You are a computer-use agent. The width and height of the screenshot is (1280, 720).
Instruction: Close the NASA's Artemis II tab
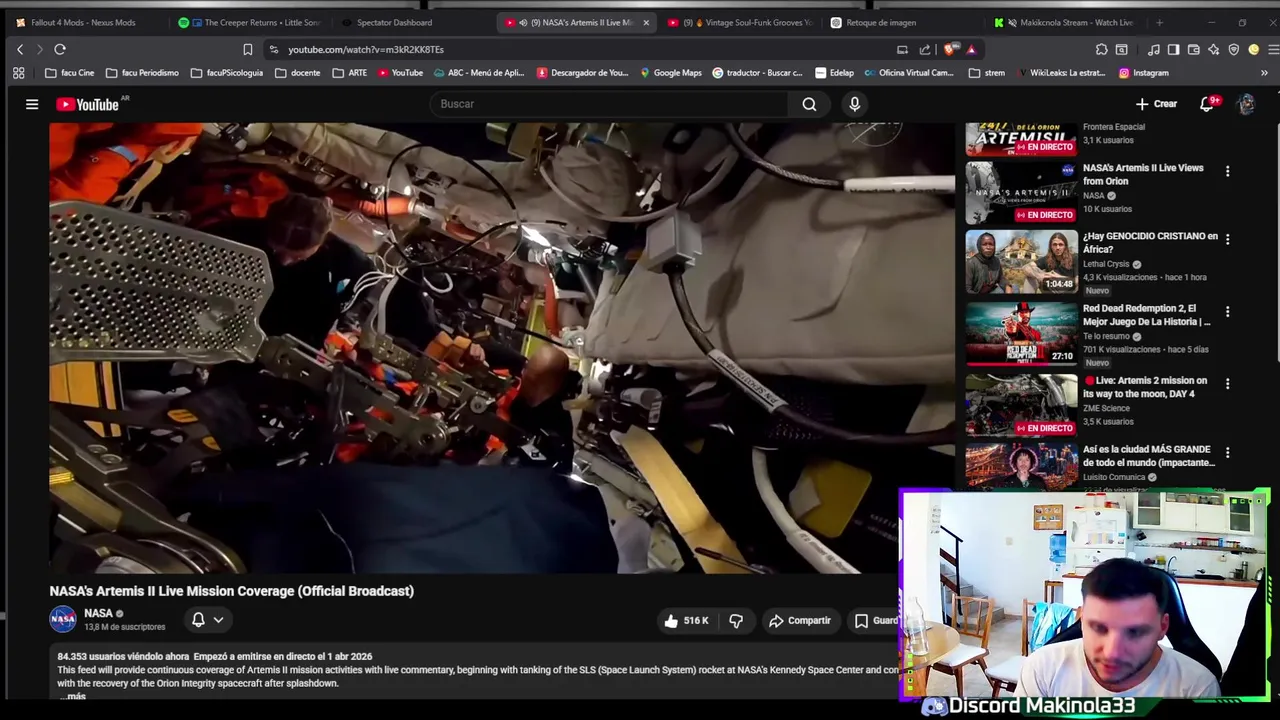click(x=646, y=22)
